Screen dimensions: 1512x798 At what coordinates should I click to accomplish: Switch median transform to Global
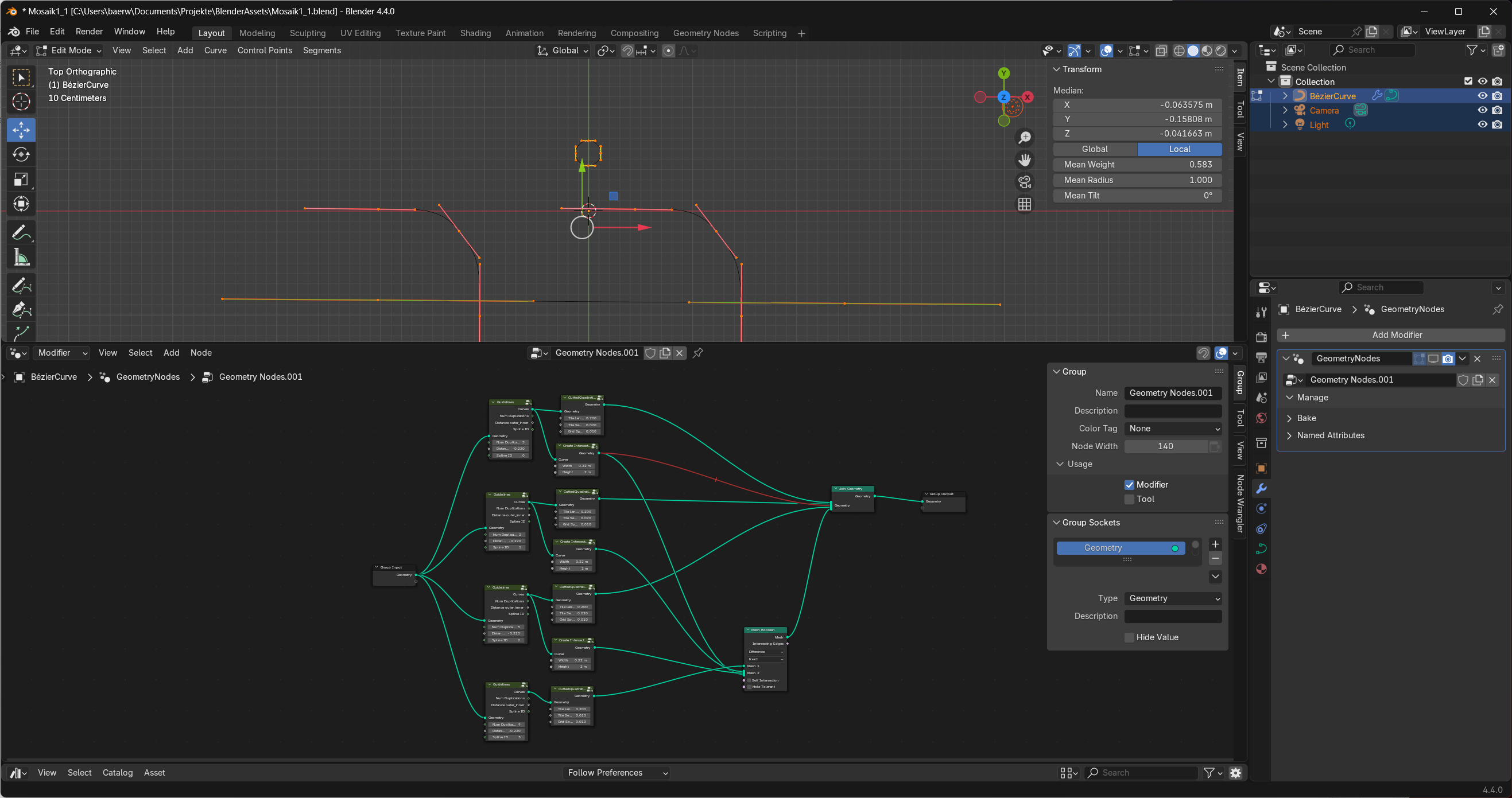click(x=1094, y=149)
